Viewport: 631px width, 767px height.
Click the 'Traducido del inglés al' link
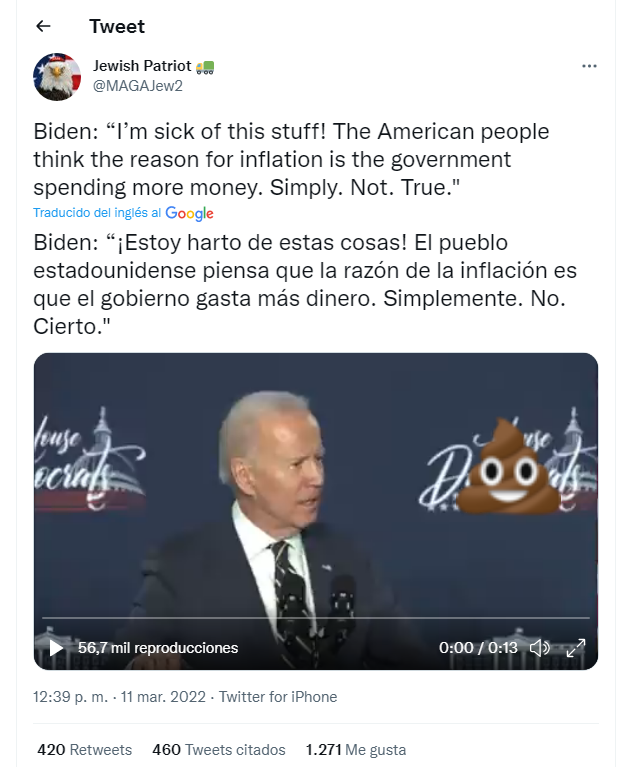click(x=97, y=213)
